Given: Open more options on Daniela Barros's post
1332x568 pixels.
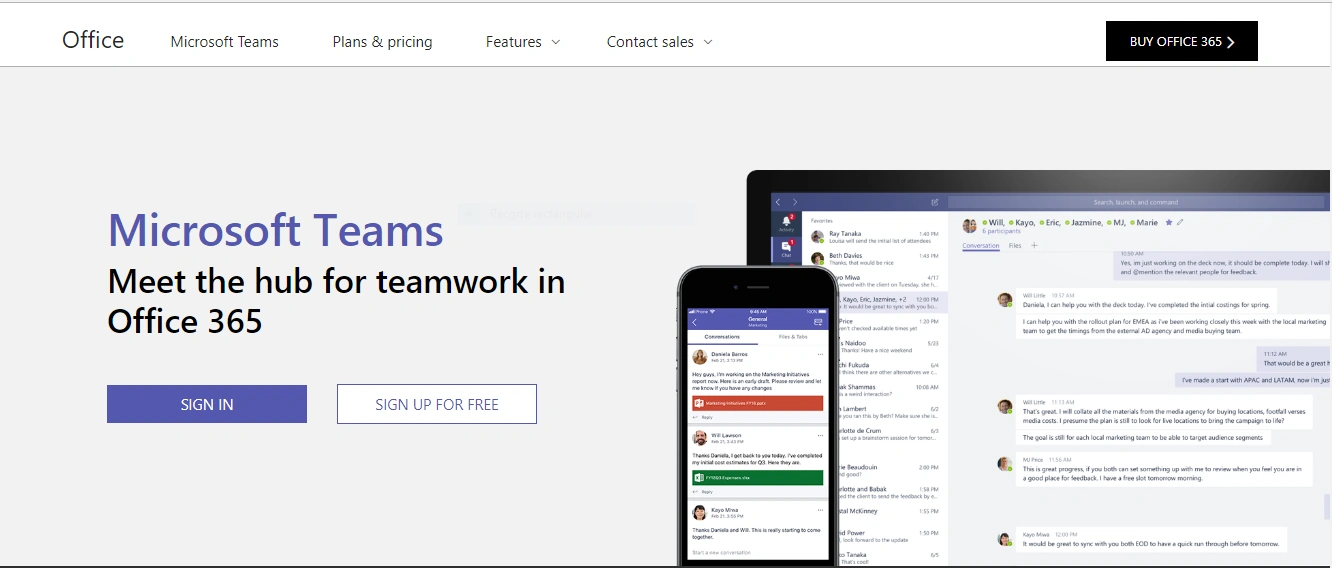Looking at the screenshot, I should tap(820, 354).
